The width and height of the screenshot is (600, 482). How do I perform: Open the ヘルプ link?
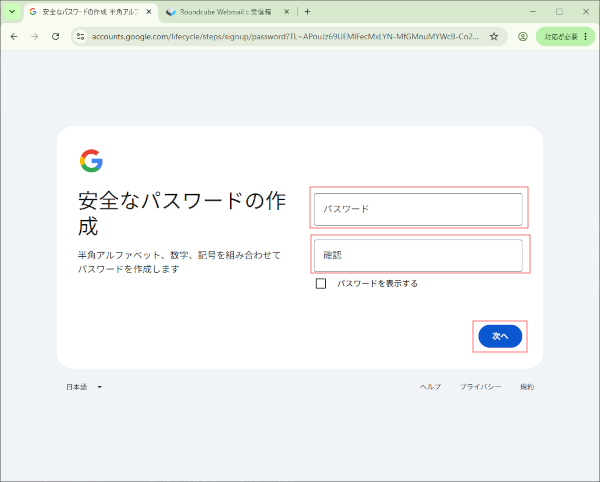click(430, 387)
